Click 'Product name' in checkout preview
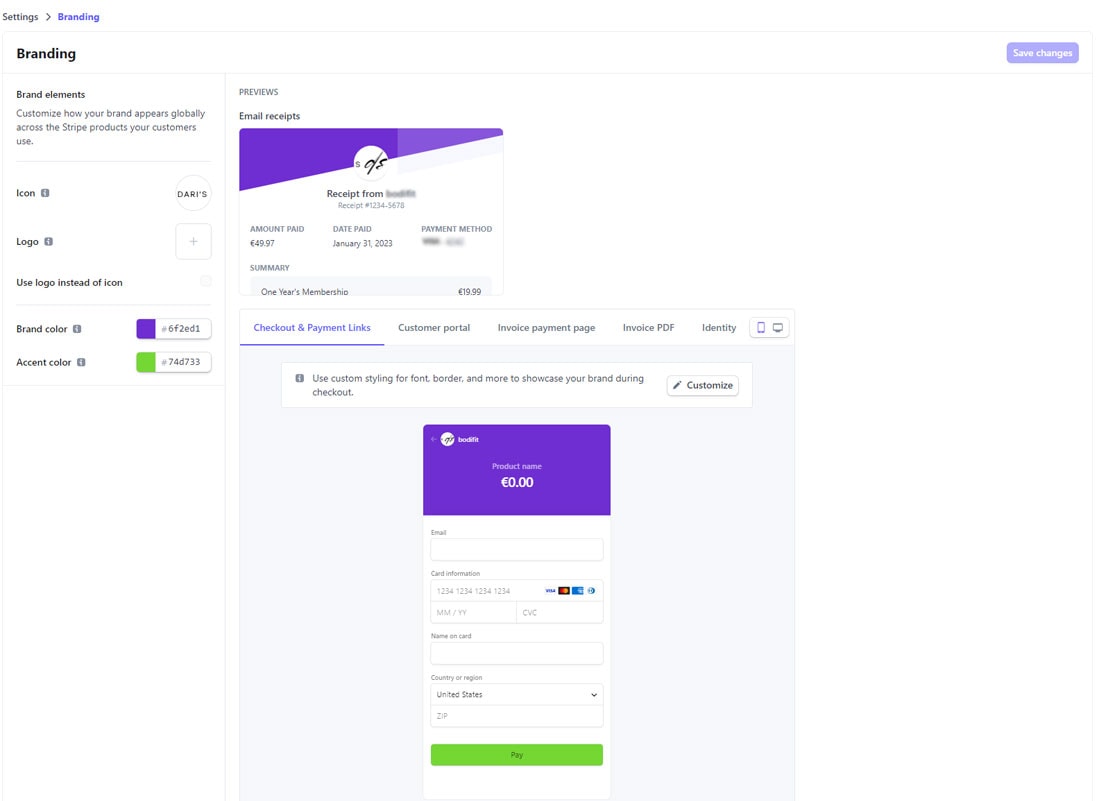The image size is (1097, 801). coord(516,466)
